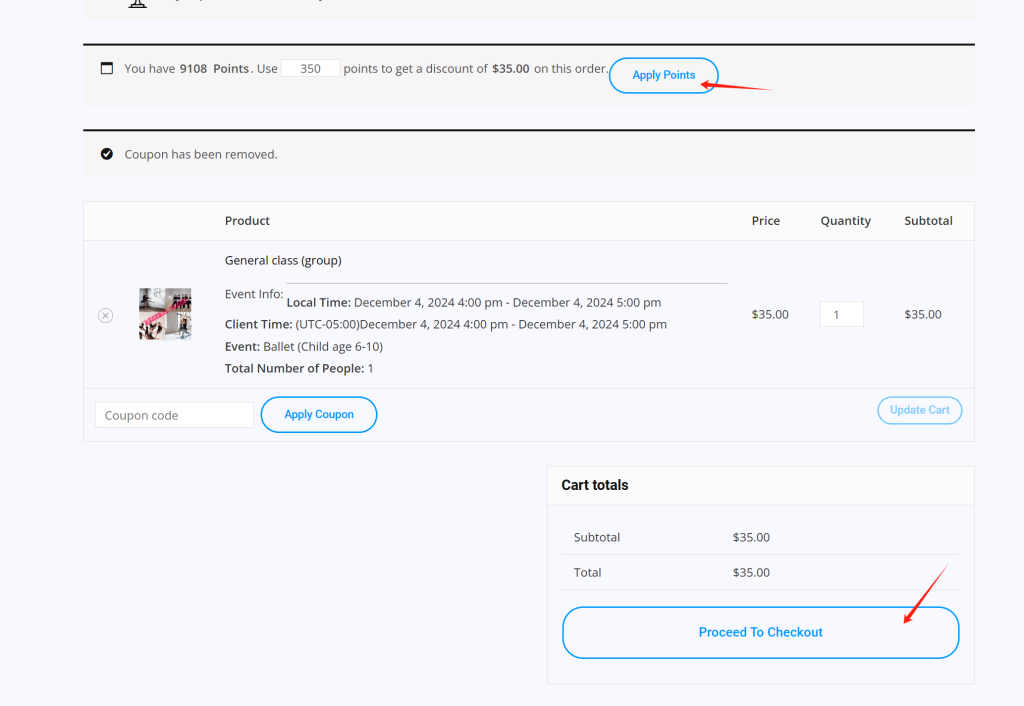Focus the points amount field showing 350
The height and width of the screenshot is (706, 1024).
pos(310,69)
